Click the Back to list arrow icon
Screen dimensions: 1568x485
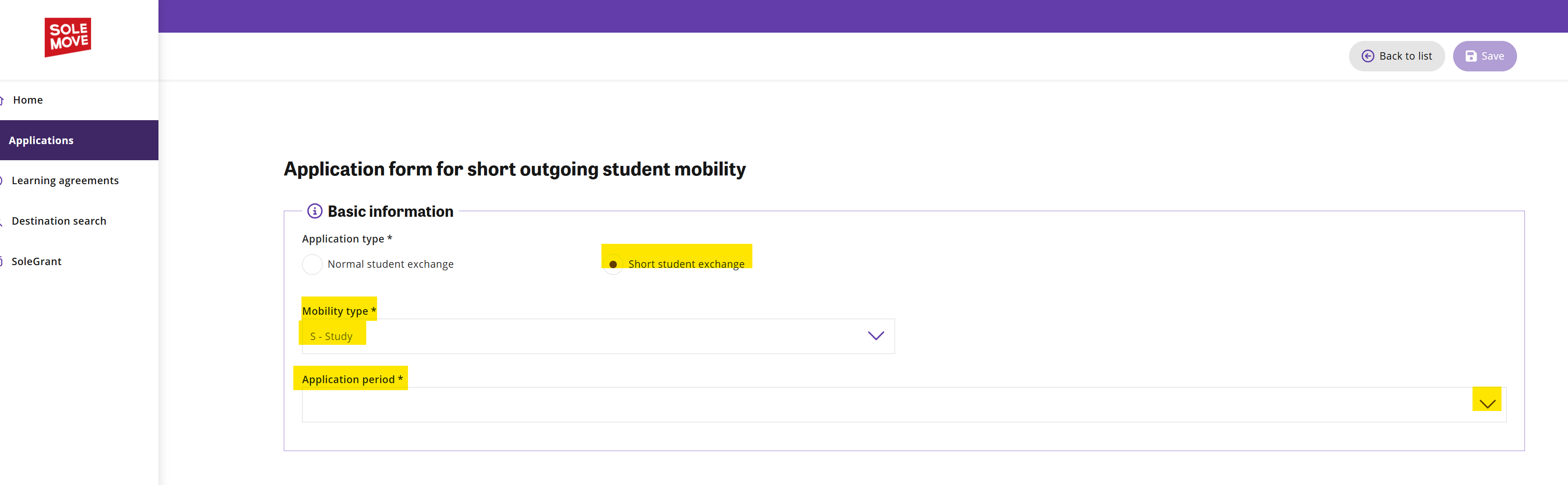click(1367, 56)
